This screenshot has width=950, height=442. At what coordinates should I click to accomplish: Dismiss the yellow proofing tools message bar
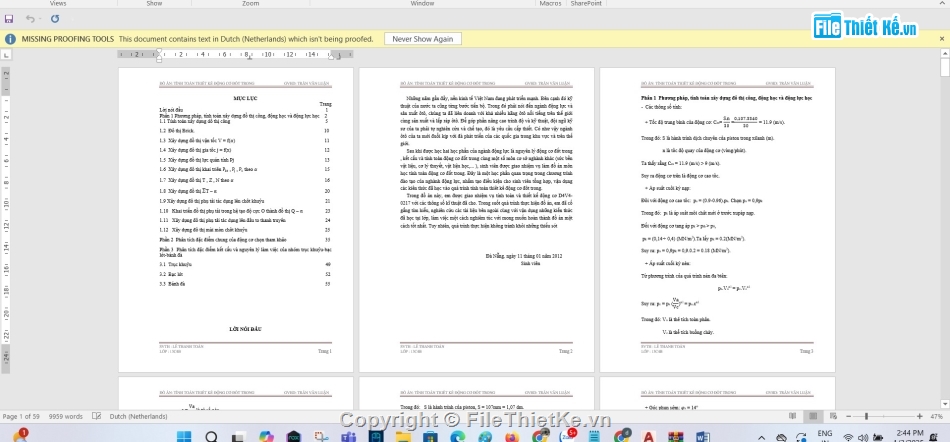click(942, 39)
